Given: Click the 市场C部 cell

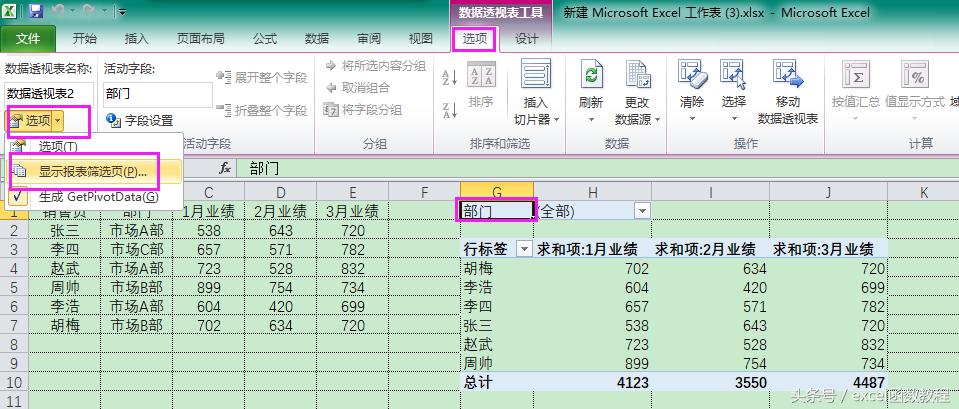Looking at the screenshot, I should (136, 249).
